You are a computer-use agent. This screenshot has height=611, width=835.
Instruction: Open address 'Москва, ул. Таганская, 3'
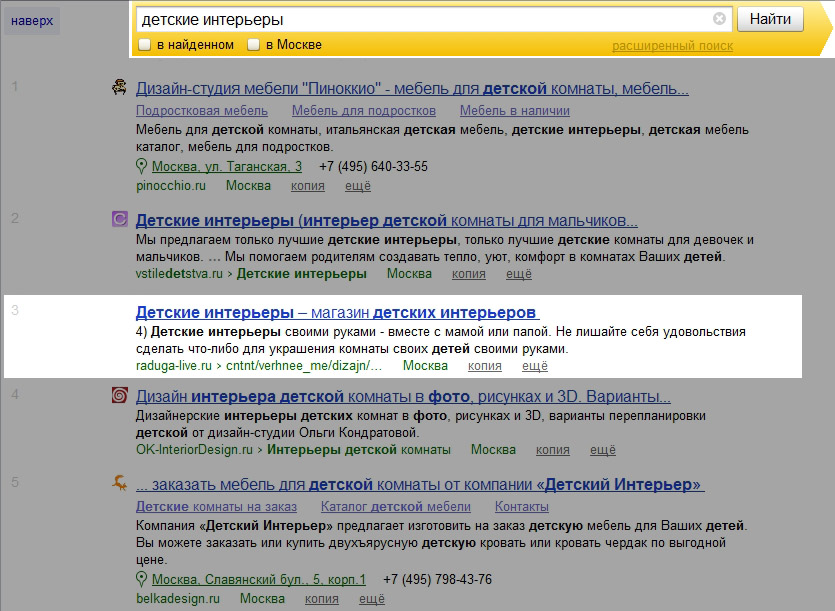tap(227, 167)
